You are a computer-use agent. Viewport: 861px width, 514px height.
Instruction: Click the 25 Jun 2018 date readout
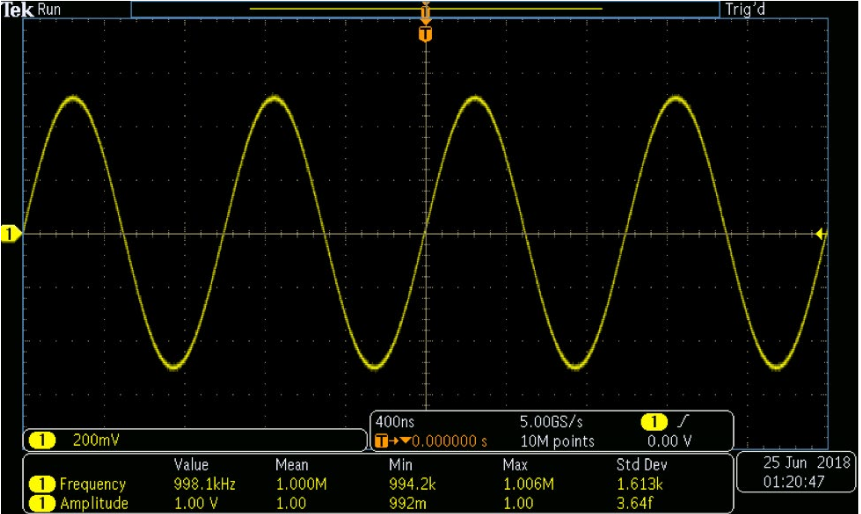(806, 462)
